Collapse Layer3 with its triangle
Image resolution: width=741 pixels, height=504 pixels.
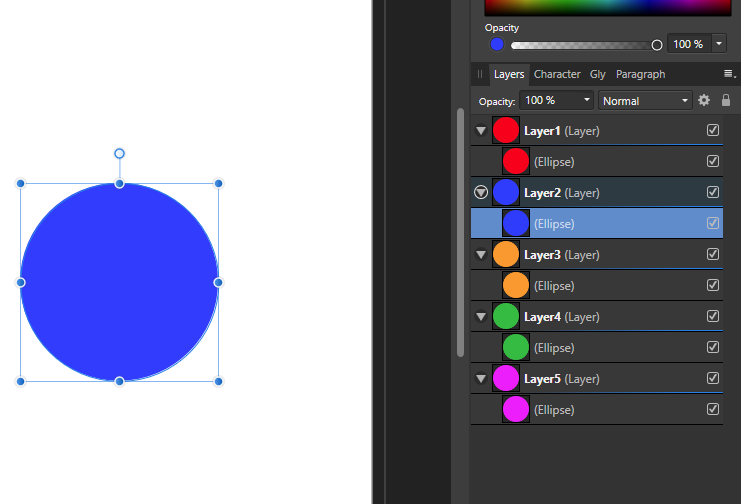coord(481,255)
